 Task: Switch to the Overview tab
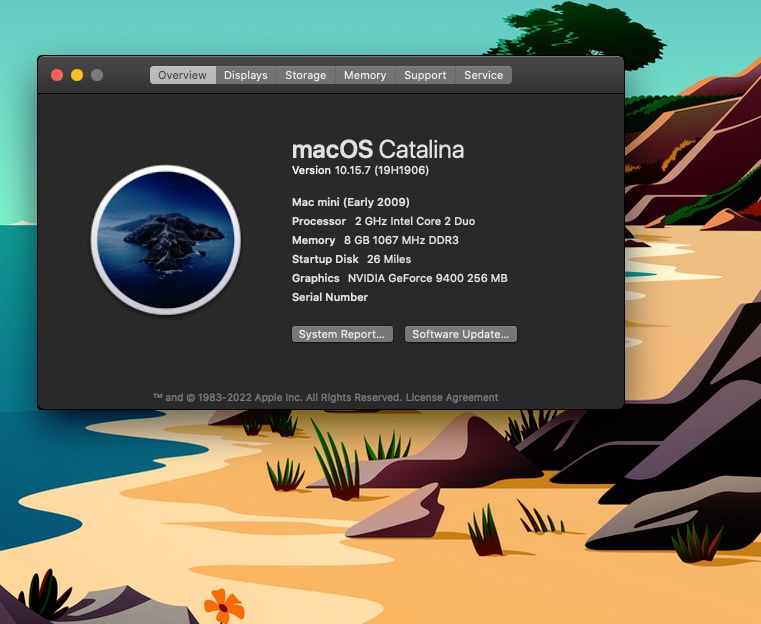[x=182, y=75]
